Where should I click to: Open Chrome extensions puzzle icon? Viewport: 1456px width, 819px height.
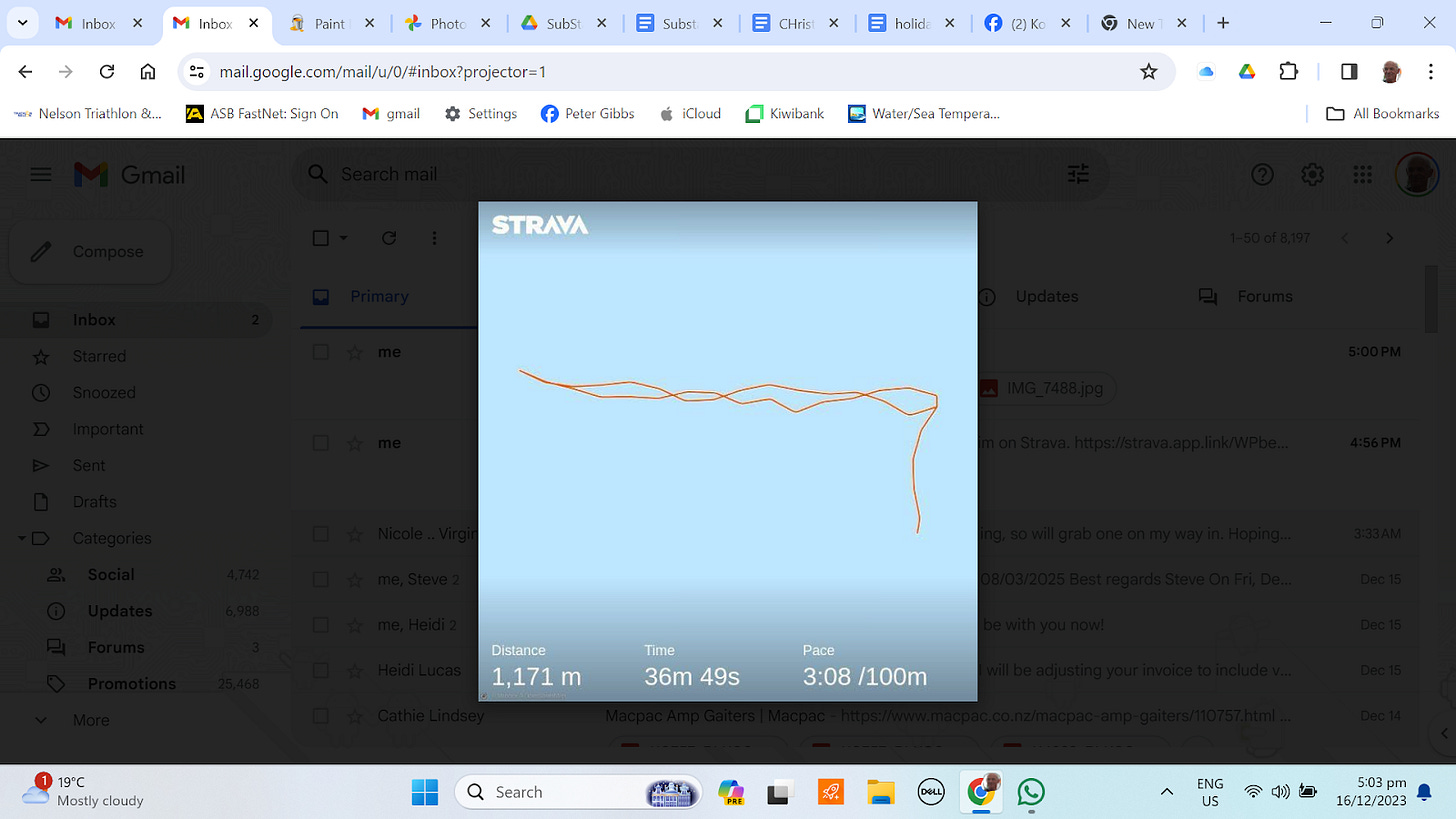pos(1288,71)
